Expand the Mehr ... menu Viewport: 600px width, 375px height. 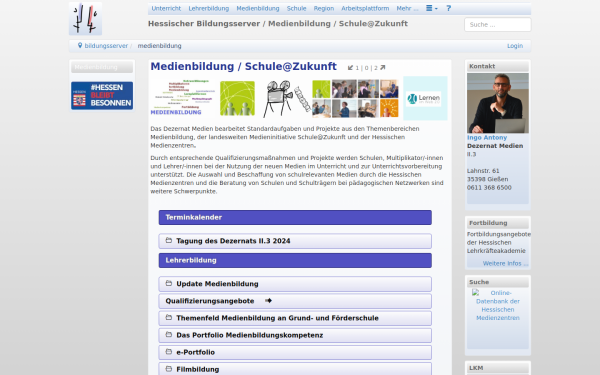407,8
